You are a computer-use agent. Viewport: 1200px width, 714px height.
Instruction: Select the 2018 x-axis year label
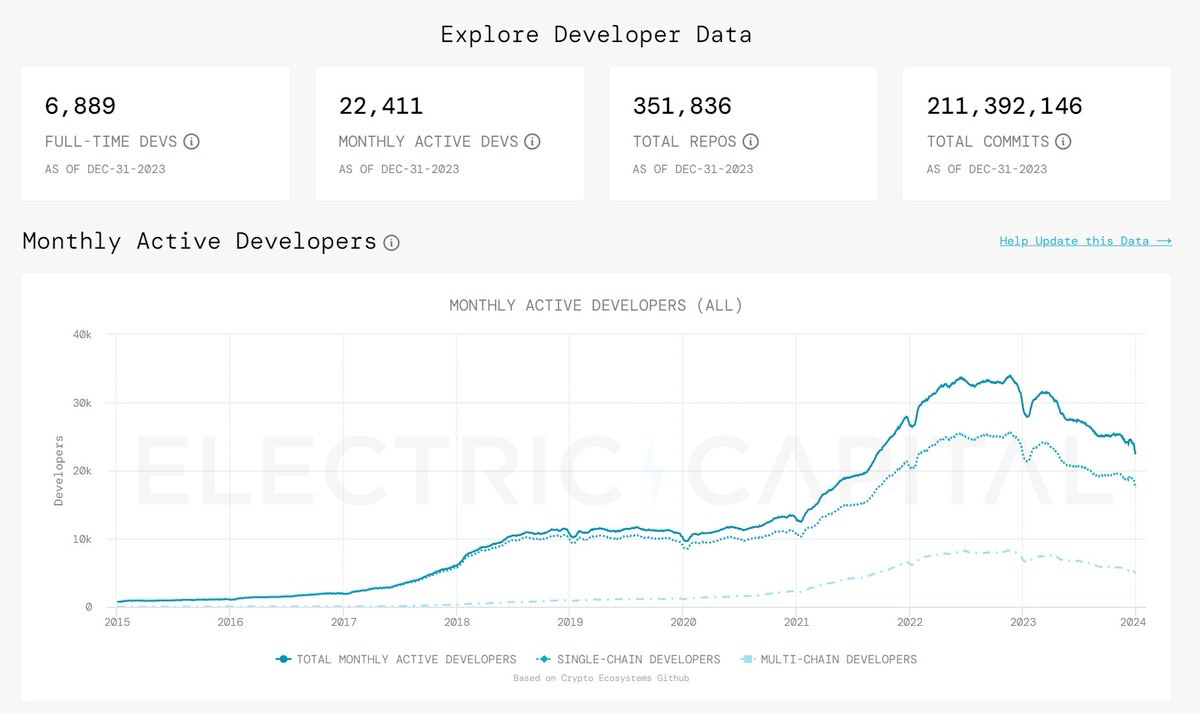point(457,622)
